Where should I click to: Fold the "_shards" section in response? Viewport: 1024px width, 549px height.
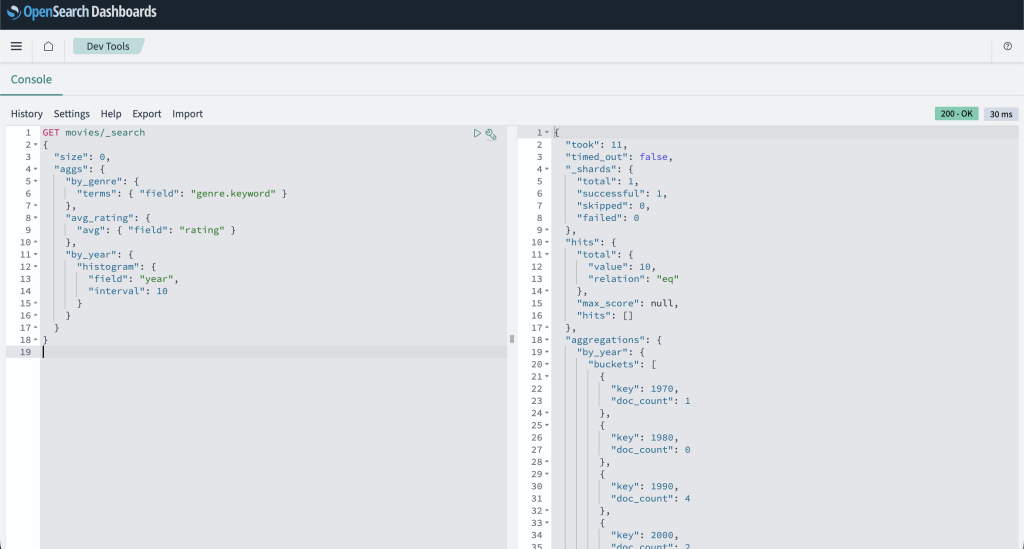click(547, 169)
